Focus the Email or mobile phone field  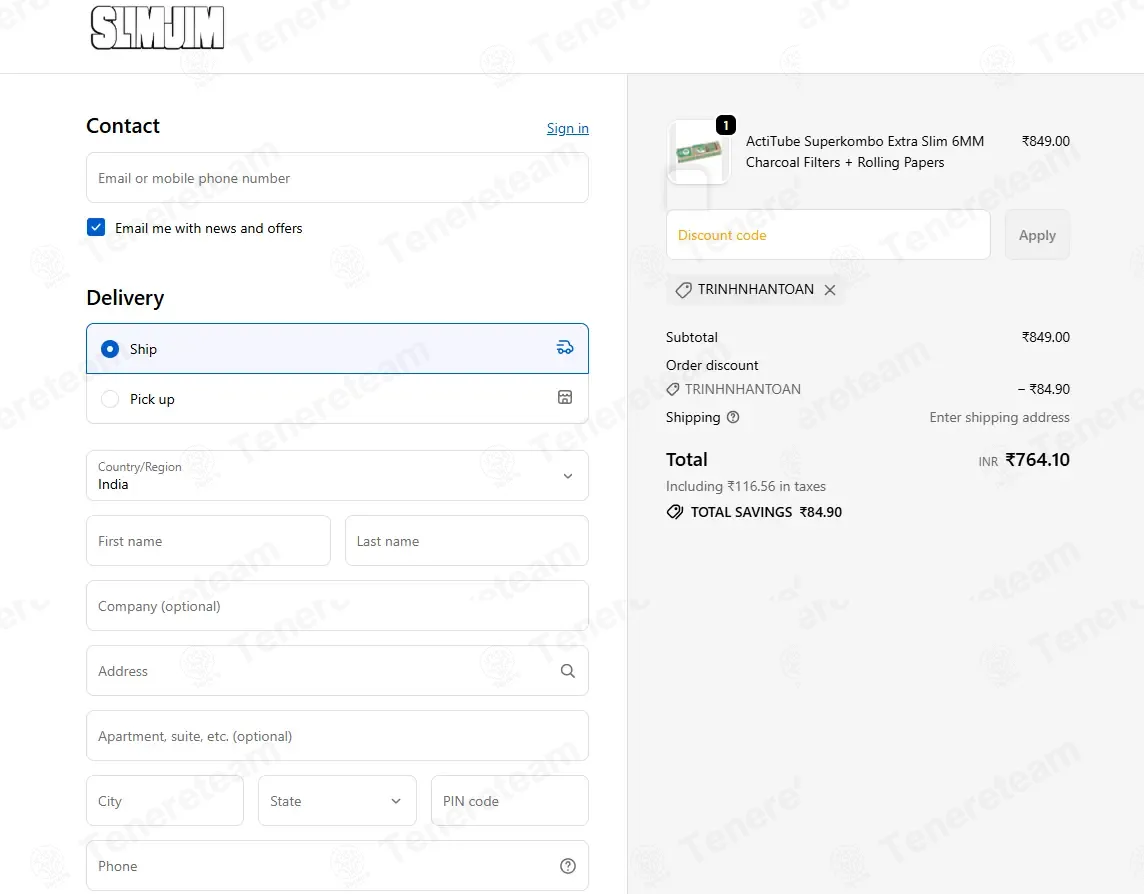pyautogui.click(x=337, y=177)
